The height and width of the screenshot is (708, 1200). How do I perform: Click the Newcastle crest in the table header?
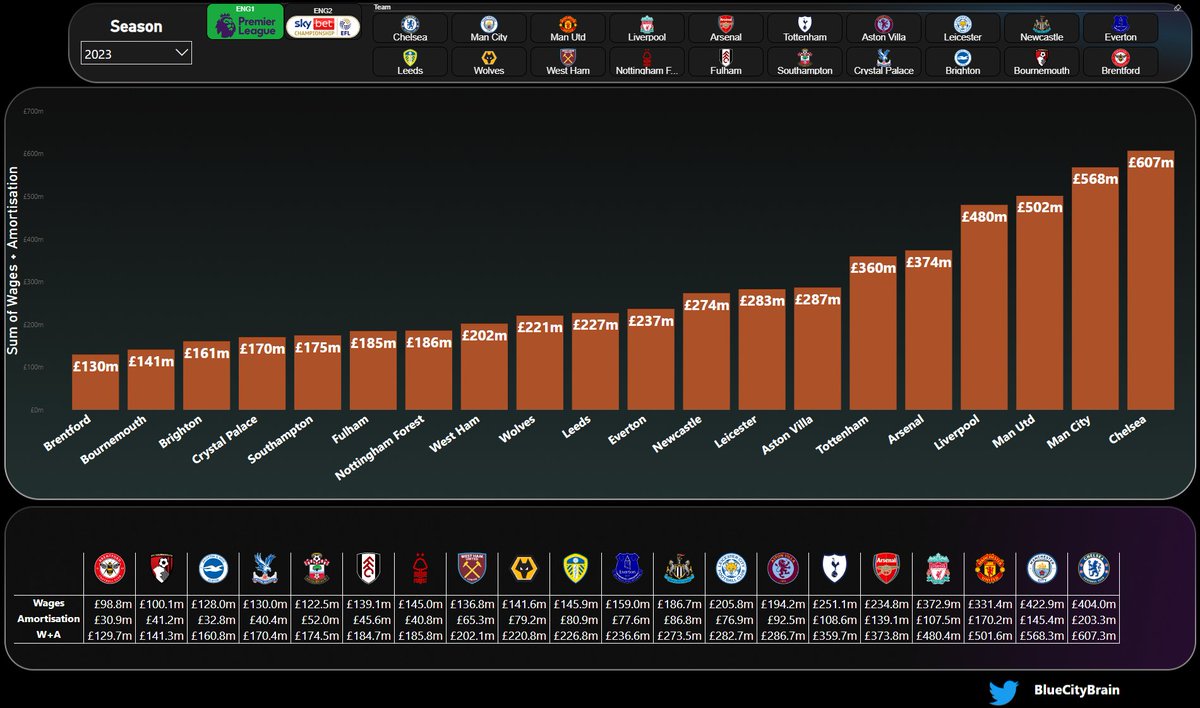coord(677,569)
